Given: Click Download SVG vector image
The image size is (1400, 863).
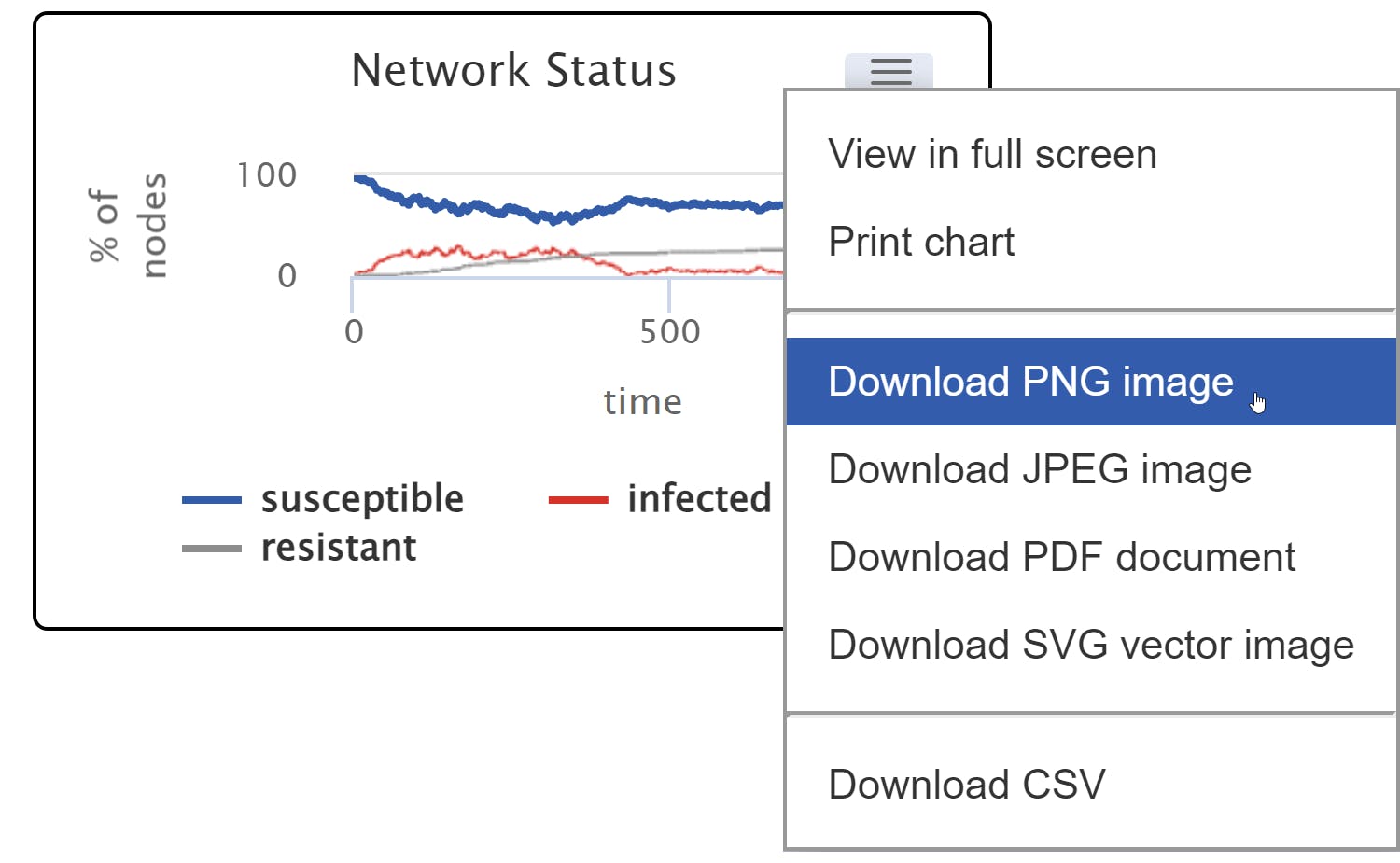Looking at the screenshot, I should [1091, 645].
